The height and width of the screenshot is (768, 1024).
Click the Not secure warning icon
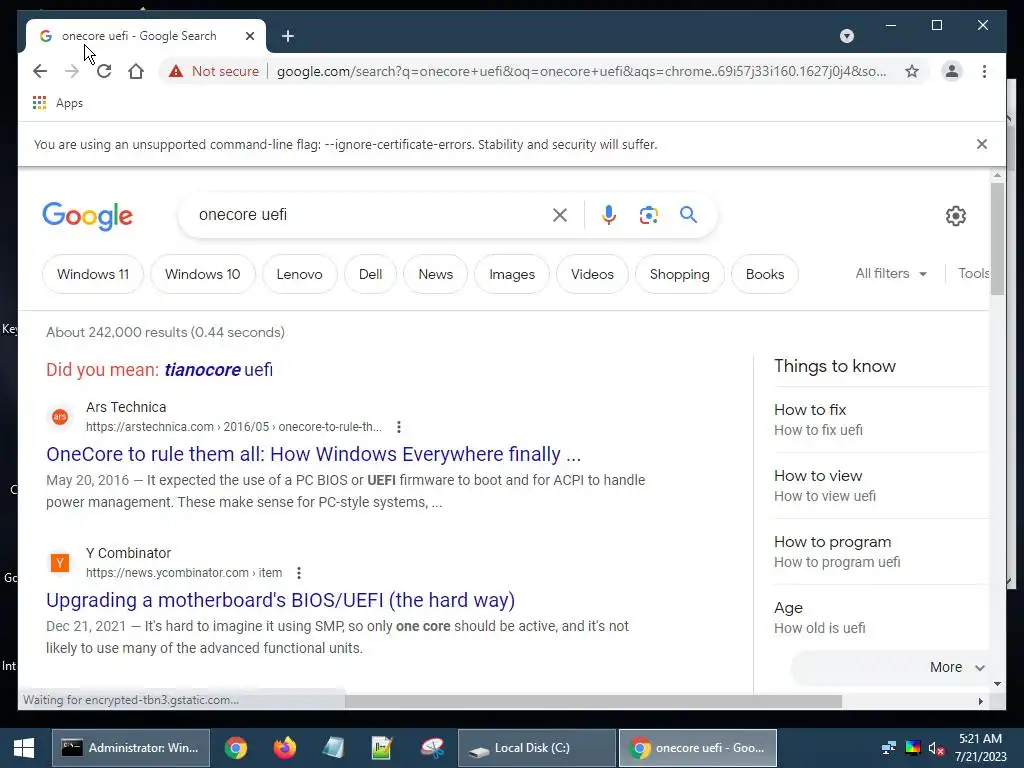point(176,71)
